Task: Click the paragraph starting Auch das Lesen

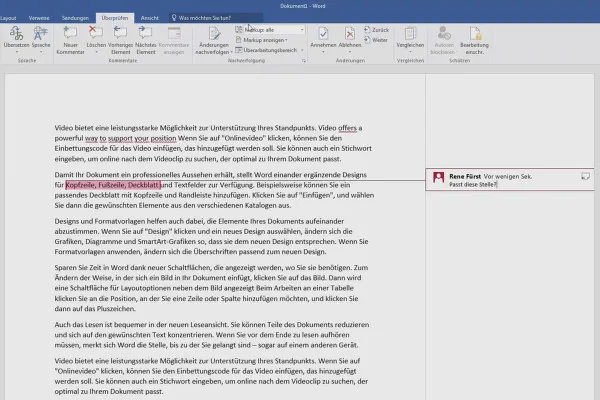Action: point(212,335)
